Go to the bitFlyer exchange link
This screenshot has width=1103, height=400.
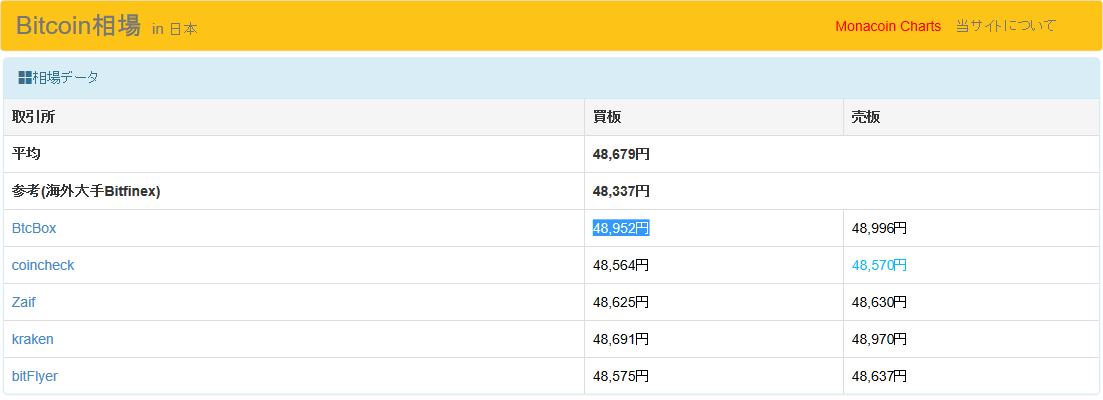(35, 376)
